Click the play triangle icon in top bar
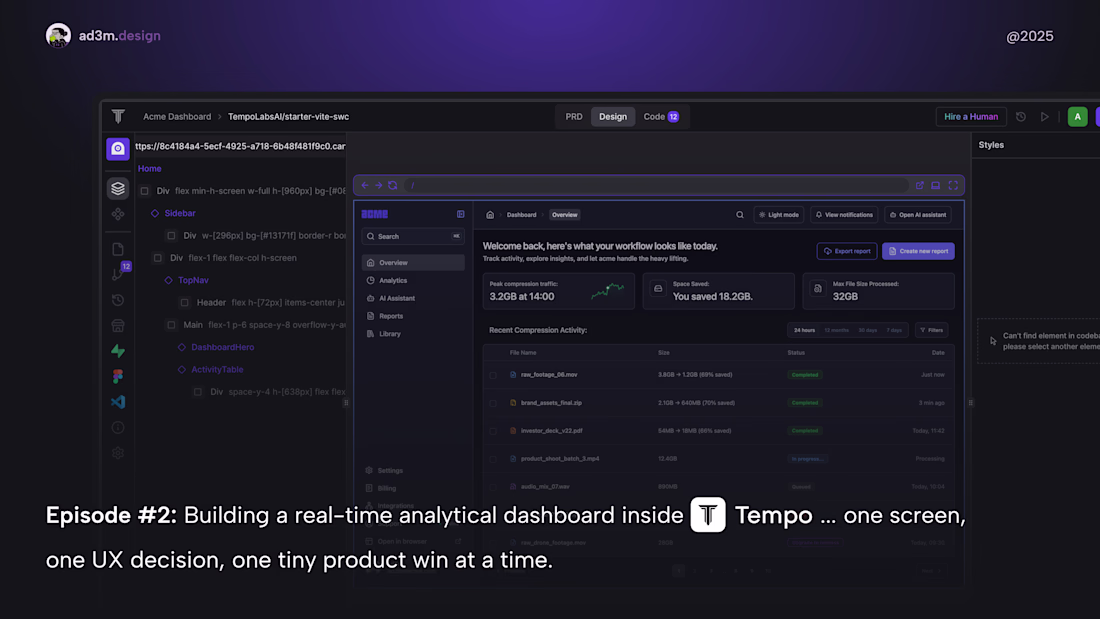 point(1045,117)
